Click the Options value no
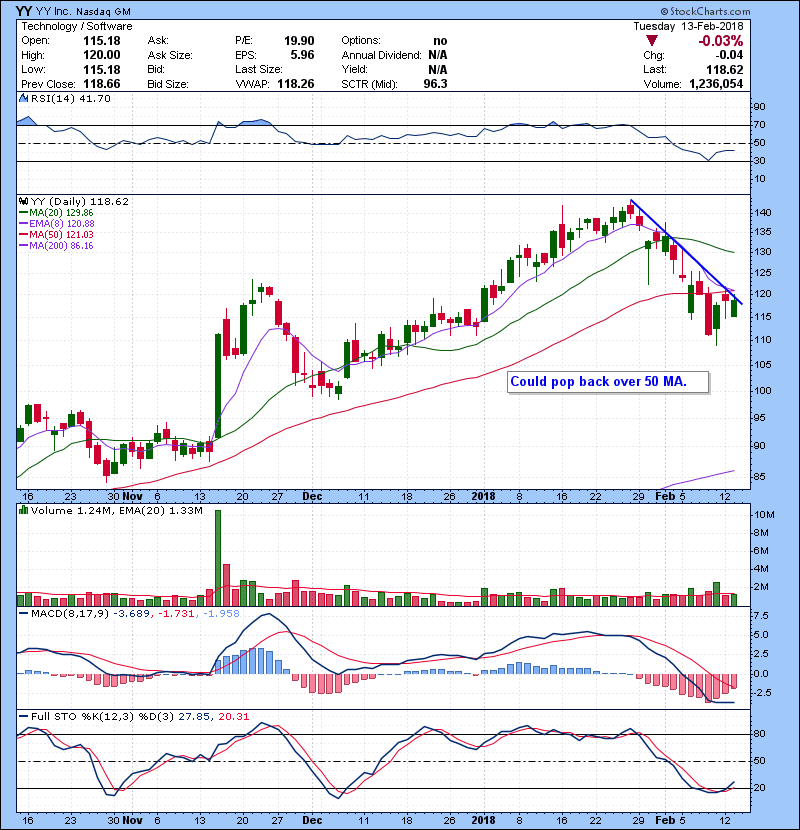The height and width of the screenshot is (830, 800). click(x=440, y=41)
